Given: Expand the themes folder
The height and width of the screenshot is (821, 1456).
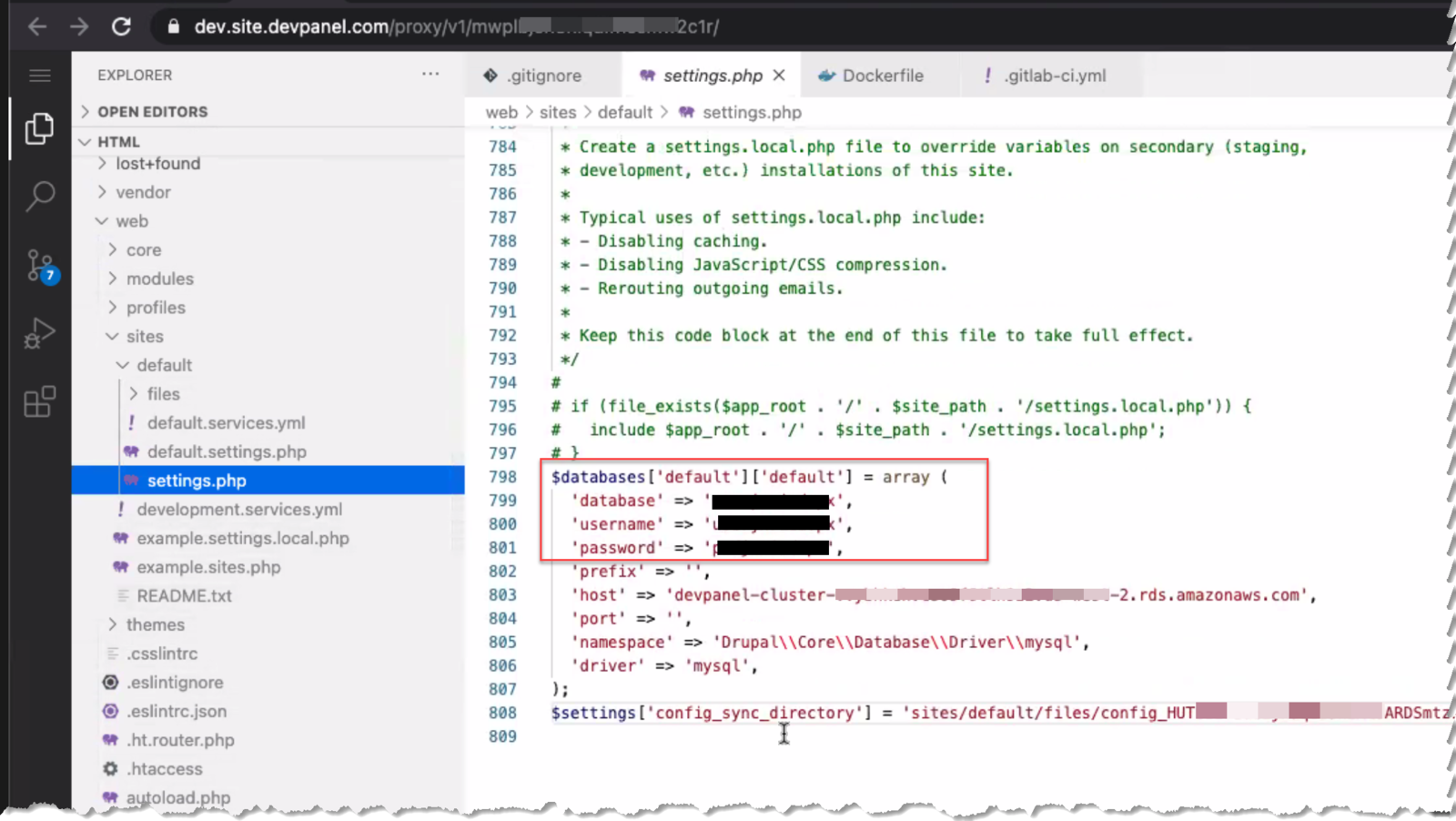Looking at the screenshot, I should click(155, 624).
